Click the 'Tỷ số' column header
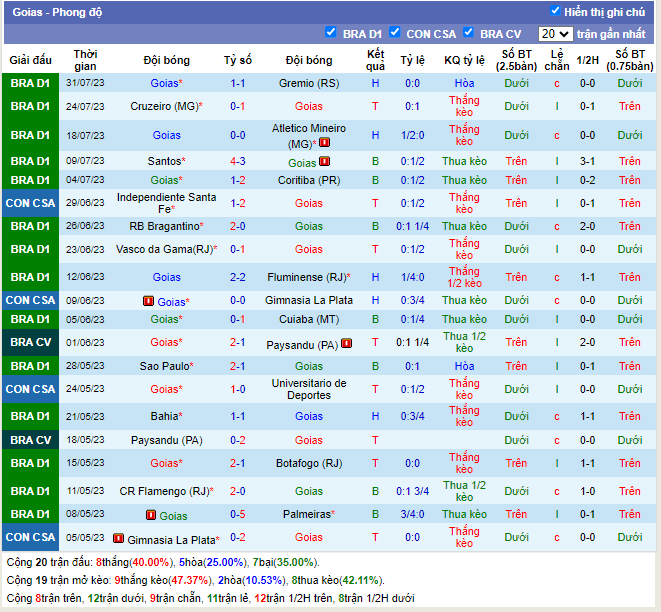This screenshot has width=661, height=612. [x=237, y=60]
